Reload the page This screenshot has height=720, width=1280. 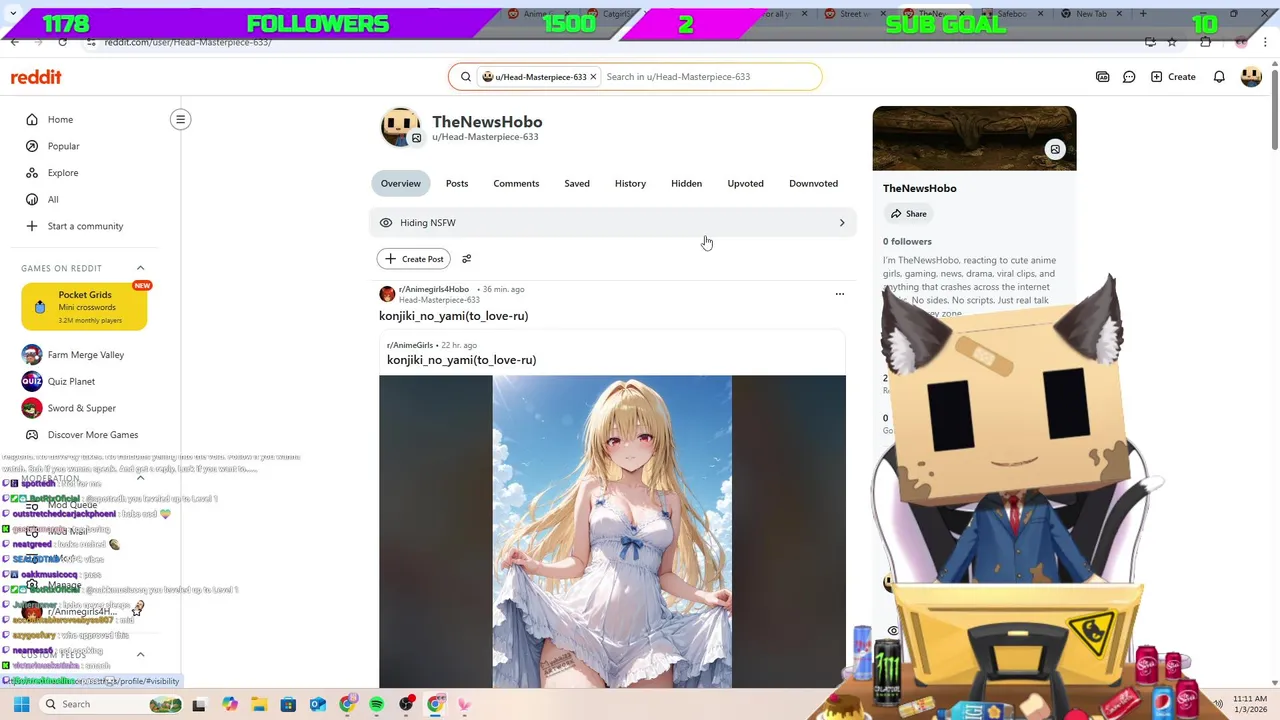point(62,42)
